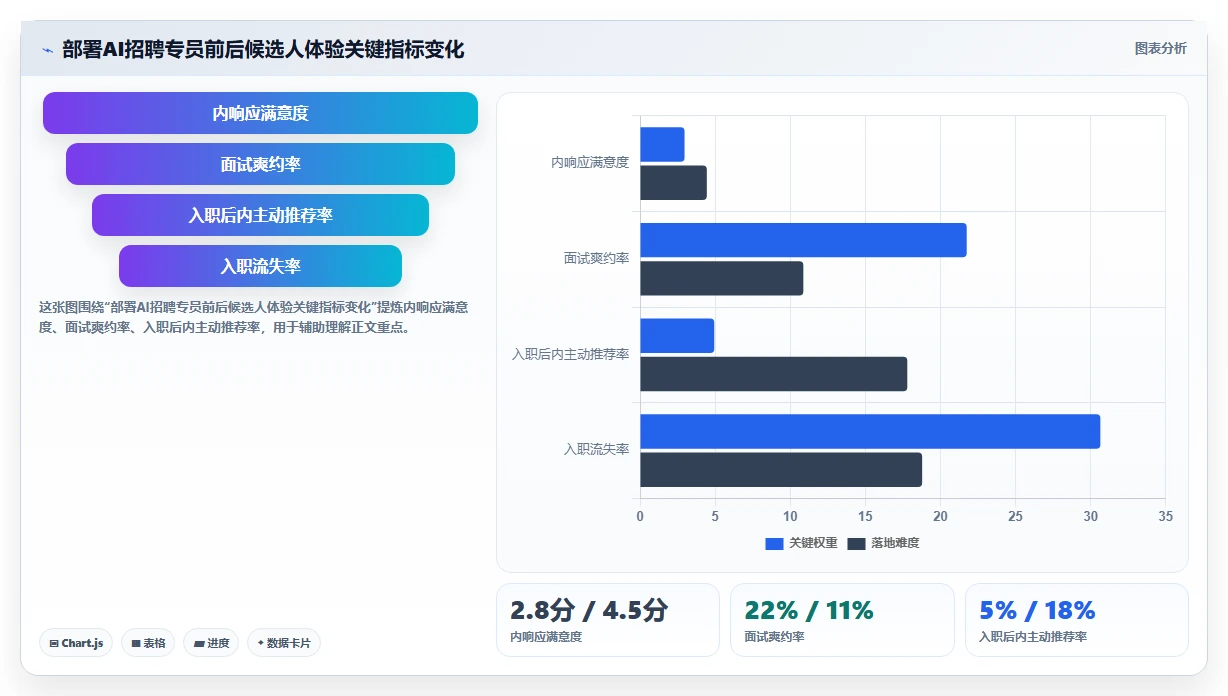The height and width of the screenshot is (696, 1228).
Task: Click 面试爽约率 caption under 22% card
Action: click(774, 637)
